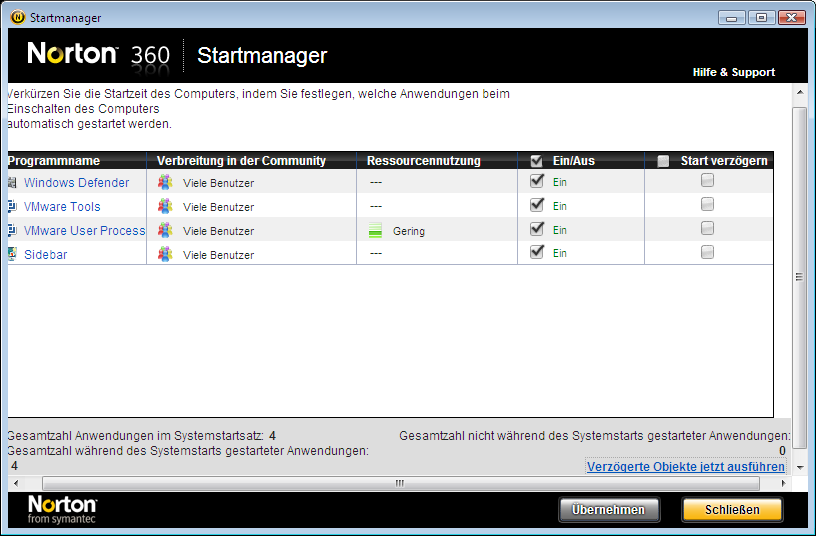Click the community users icon for VMware User Process

coord(165,230)
